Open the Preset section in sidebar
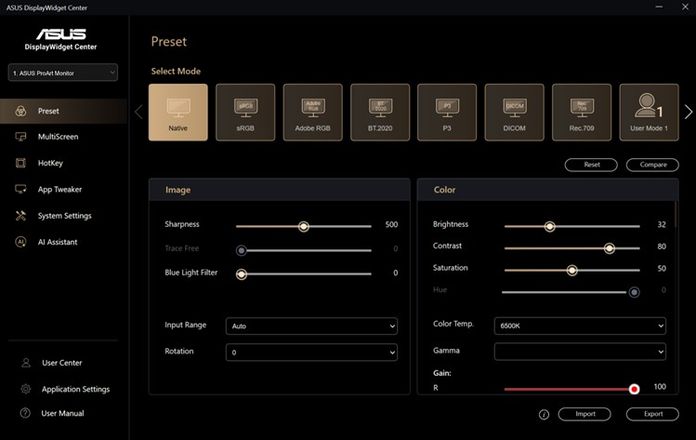Screen dimensions: 696x440 click(63, 111)
